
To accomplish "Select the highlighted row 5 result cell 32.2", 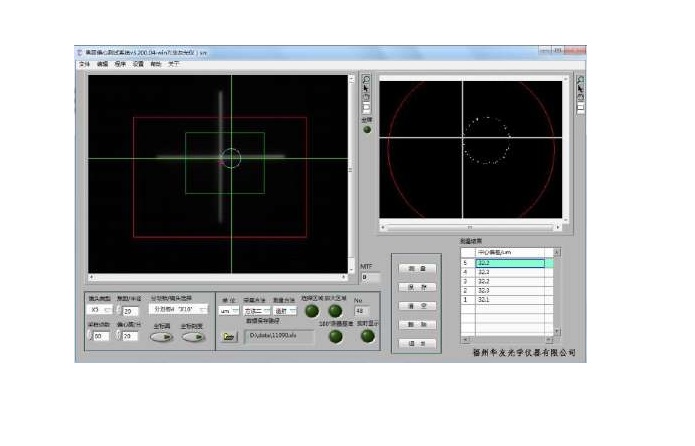I will (510, 263).
